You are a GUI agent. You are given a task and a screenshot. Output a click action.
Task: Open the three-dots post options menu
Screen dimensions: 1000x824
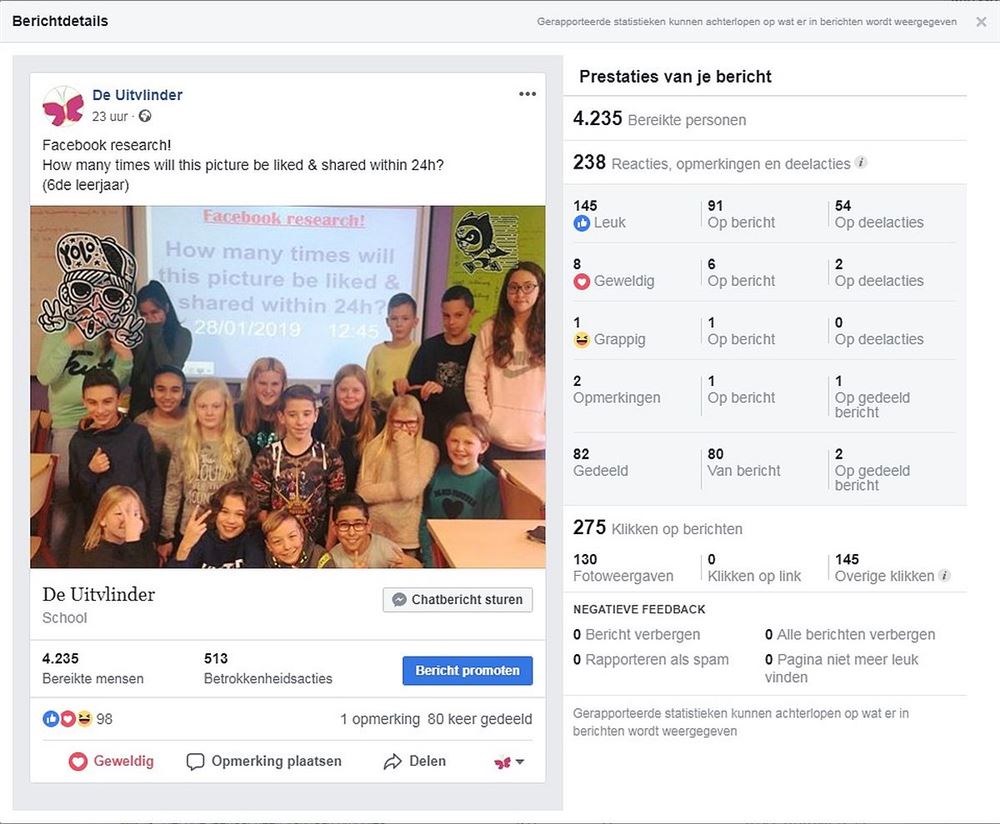pyautogui.click(x=527, y=94)
